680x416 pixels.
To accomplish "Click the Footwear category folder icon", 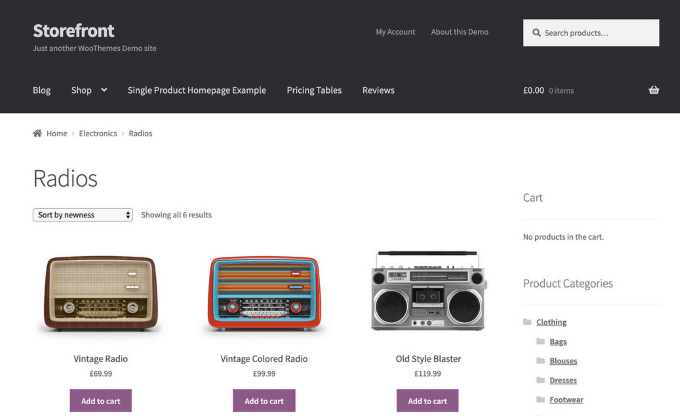I will [x=540, y=400].
